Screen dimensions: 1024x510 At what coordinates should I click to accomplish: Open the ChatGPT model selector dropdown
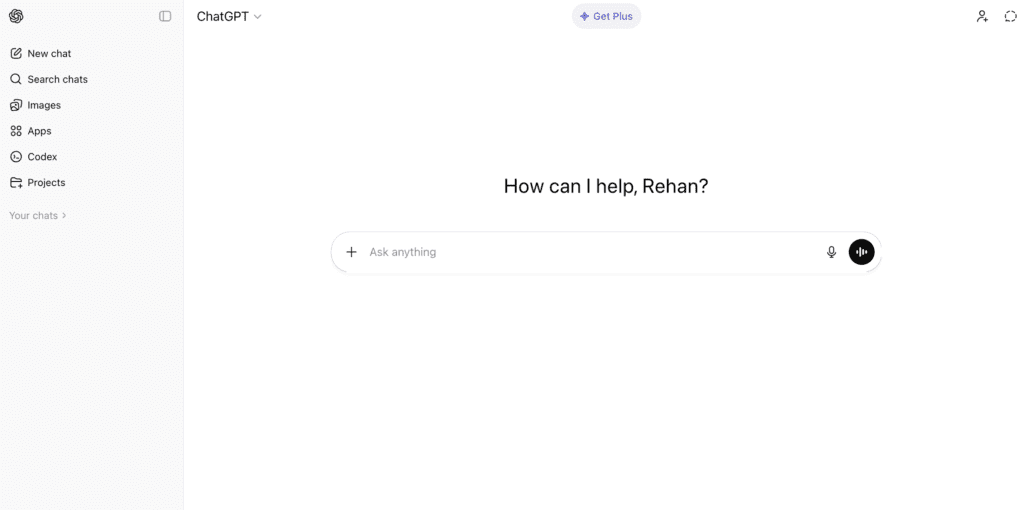[x=229, y=17]
